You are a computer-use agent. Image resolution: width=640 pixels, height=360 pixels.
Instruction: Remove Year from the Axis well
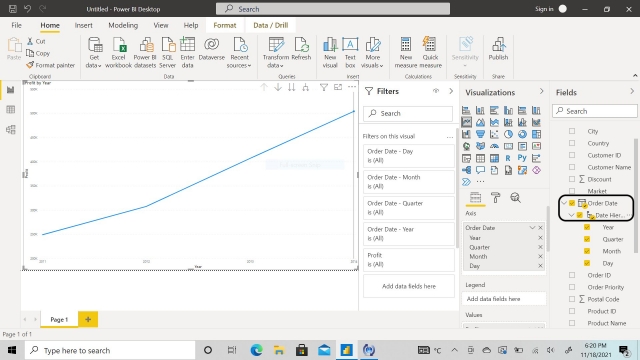click(540, 238)
